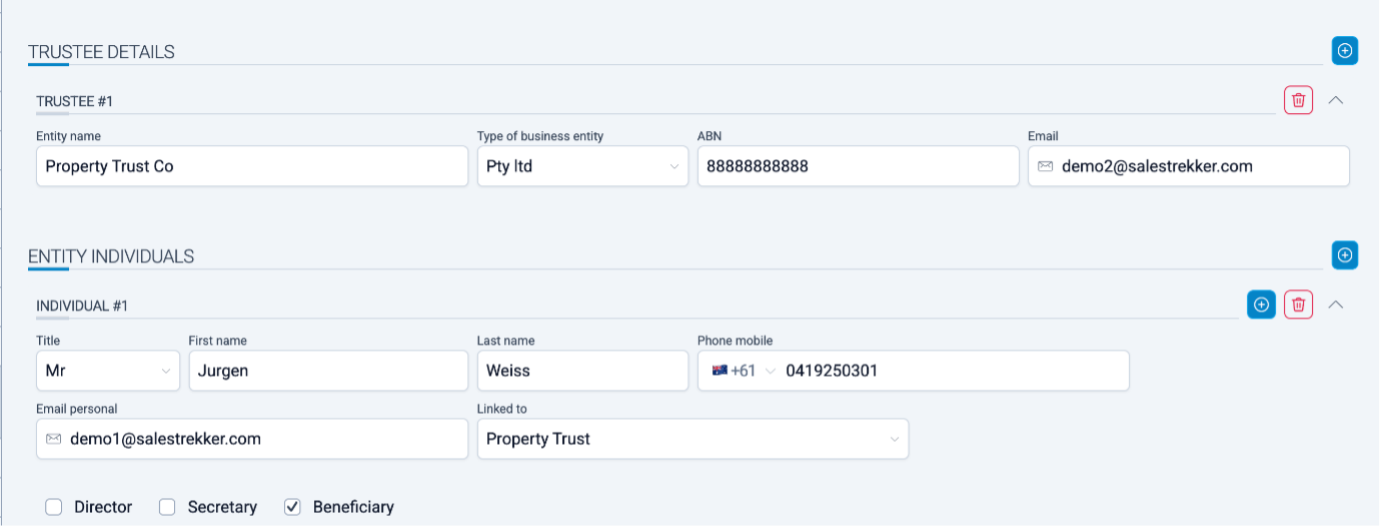Collapse the Trustee #1 section
Viewport: 1384px width, 528px height.
pos(1335,100)
